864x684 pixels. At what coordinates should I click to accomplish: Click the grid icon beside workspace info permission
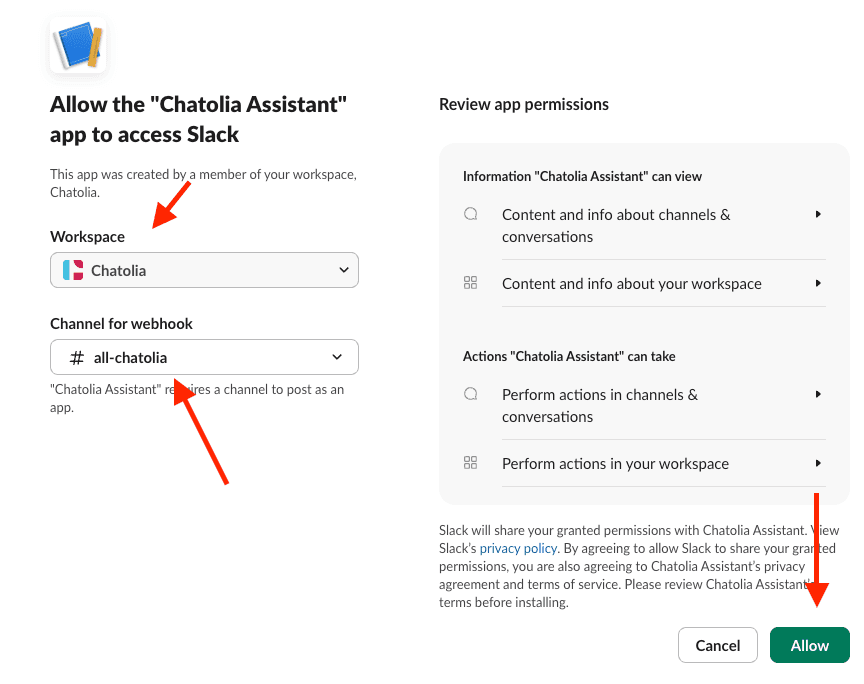(x=471, y=283)
